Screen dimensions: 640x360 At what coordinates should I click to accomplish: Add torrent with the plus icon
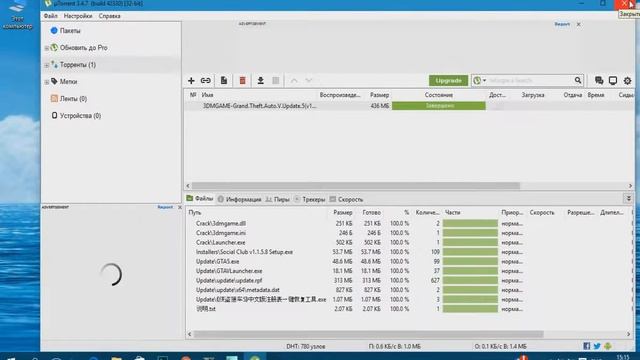[191, 80]
